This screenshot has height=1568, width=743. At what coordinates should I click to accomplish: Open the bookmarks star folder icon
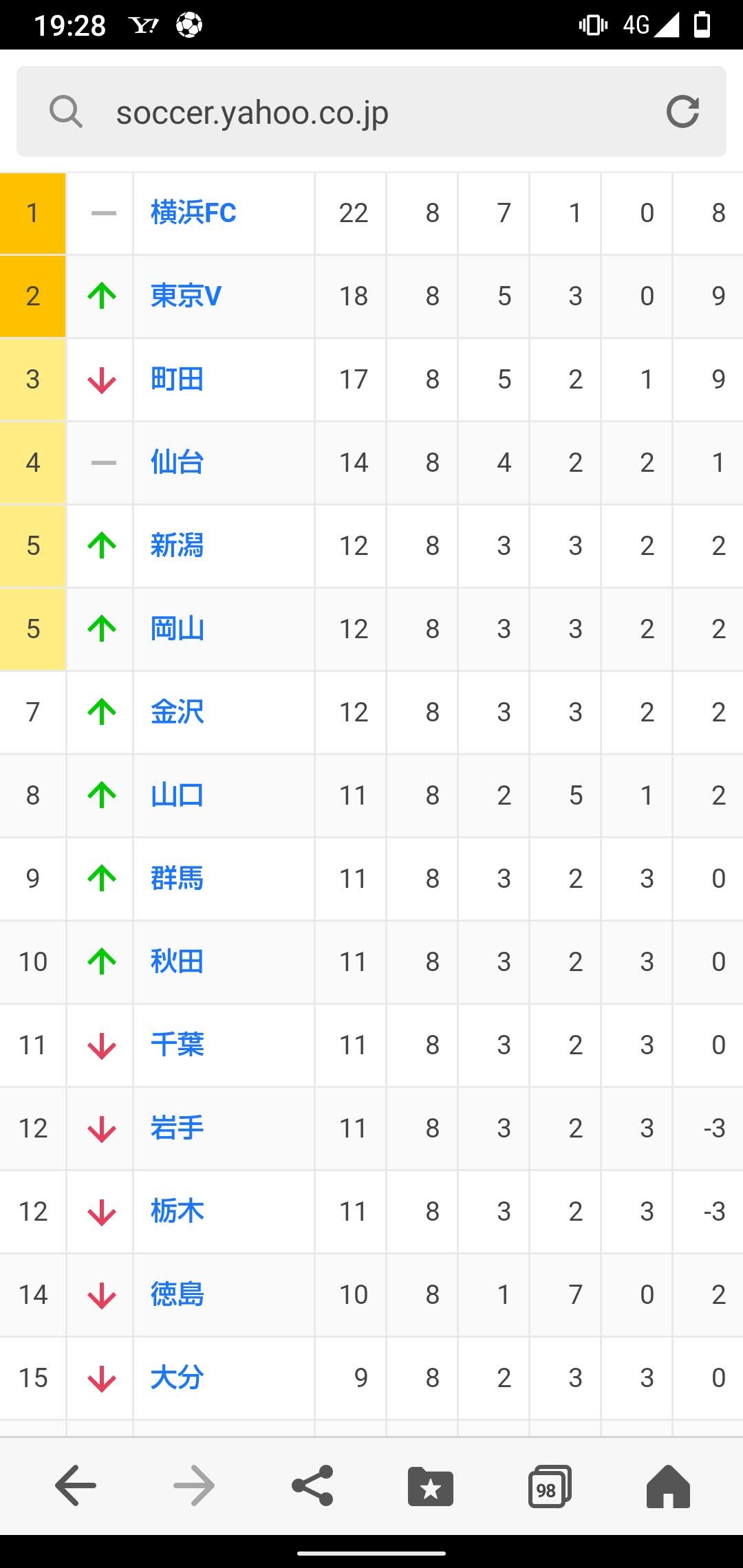[431, 1485]
